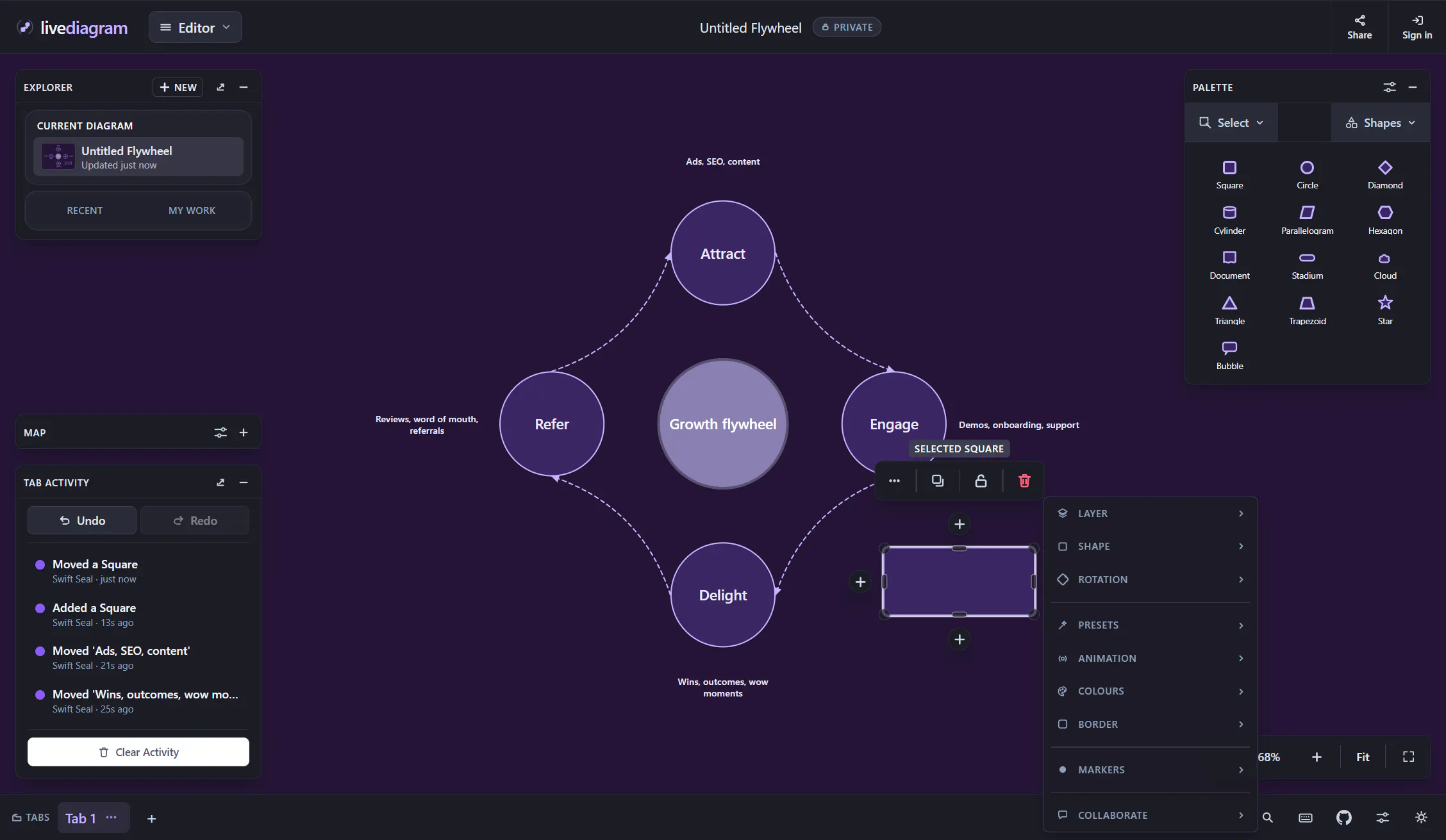Expand the SHAPE submenu
Screen dimensions: 1446x840
point(1151,546)
